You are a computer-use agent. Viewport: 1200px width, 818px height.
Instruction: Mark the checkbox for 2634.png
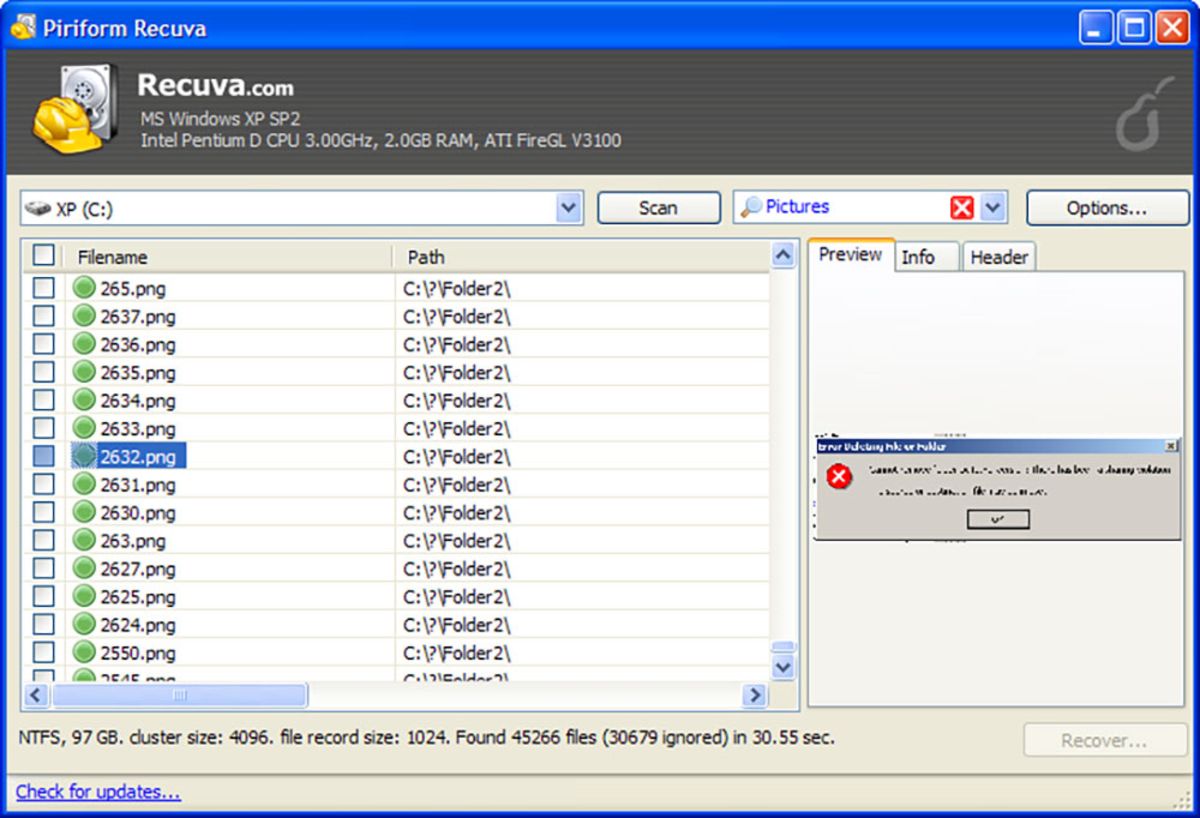pos(43,400)
